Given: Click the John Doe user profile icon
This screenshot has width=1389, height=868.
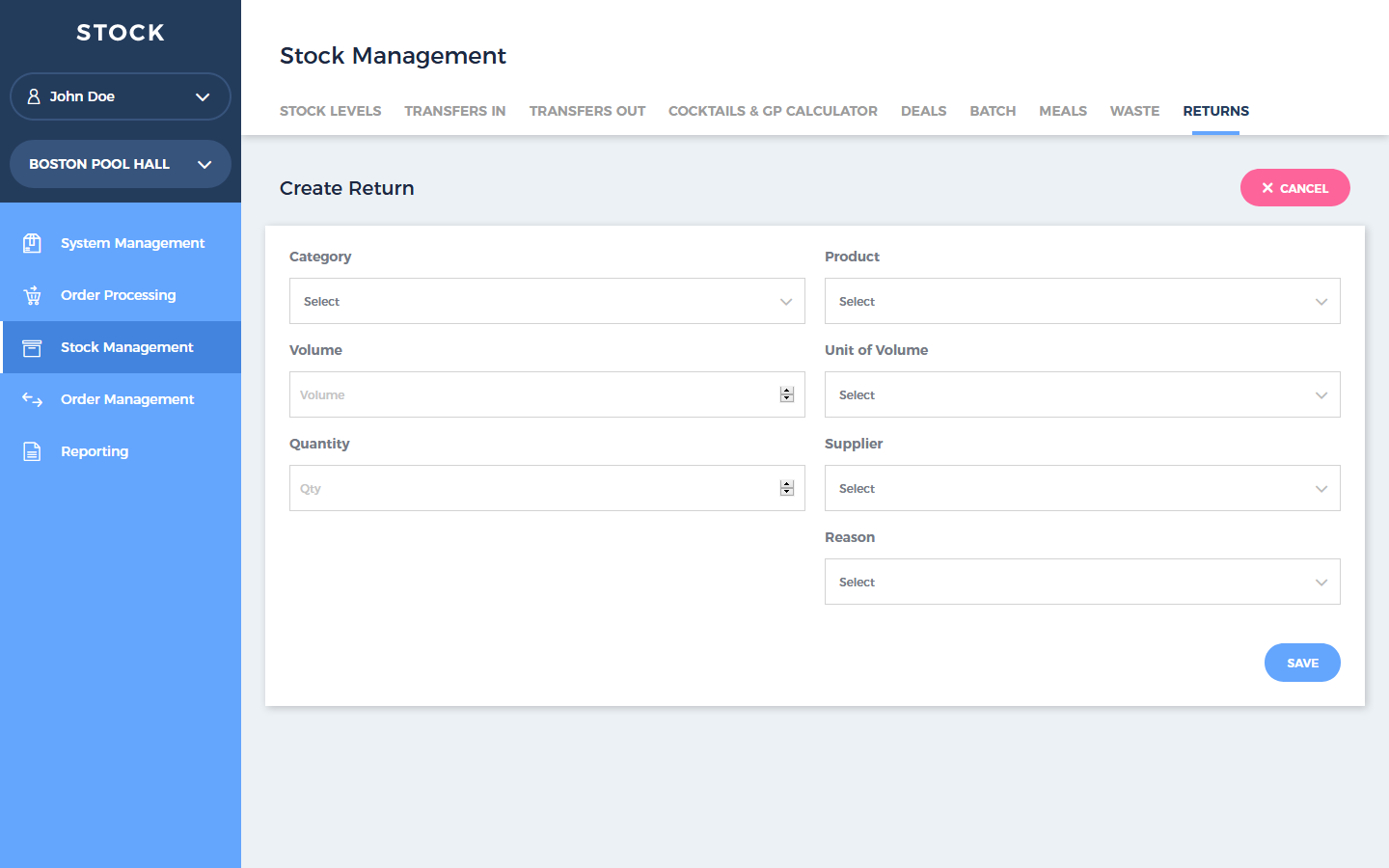Looking at the screenshot, I should [x=34, y=96].
